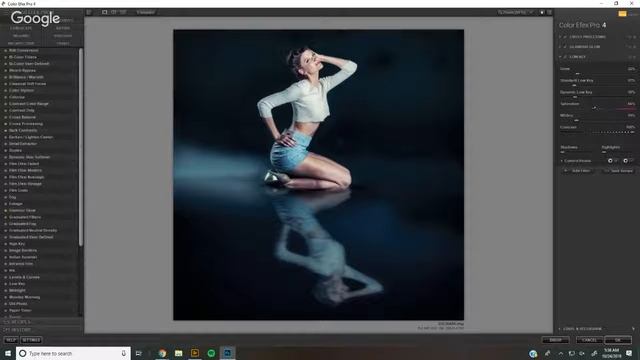Viewport: 640px width, 360px height.
Task: Select the High Key filter
Action: coord(17,244)
